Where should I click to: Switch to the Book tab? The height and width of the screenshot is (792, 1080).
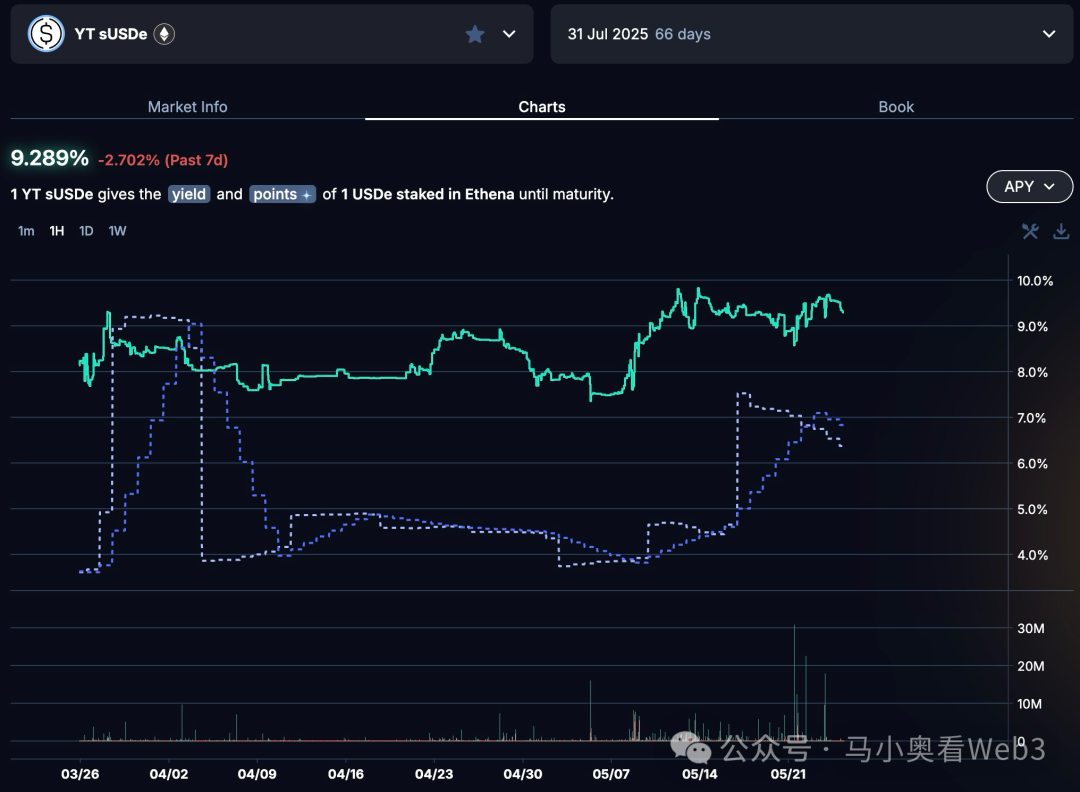[896, 107]
